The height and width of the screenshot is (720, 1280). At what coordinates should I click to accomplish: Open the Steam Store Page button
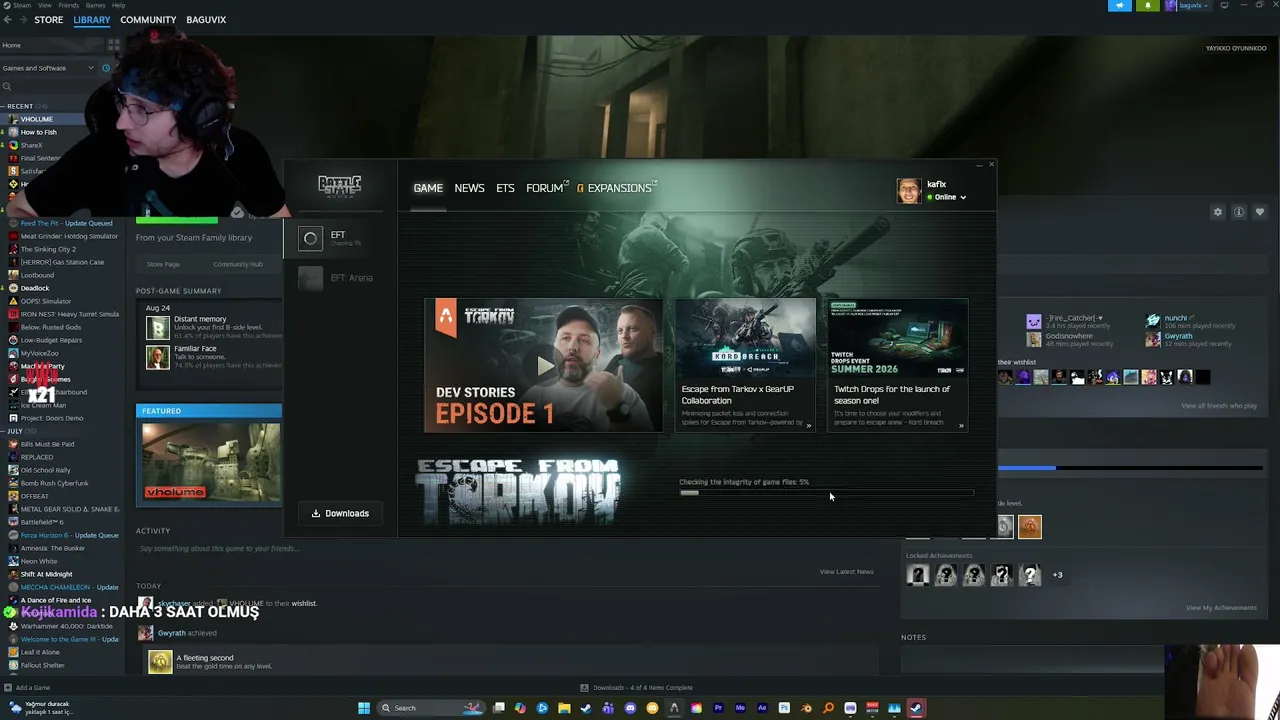click(x=163, y=264)
